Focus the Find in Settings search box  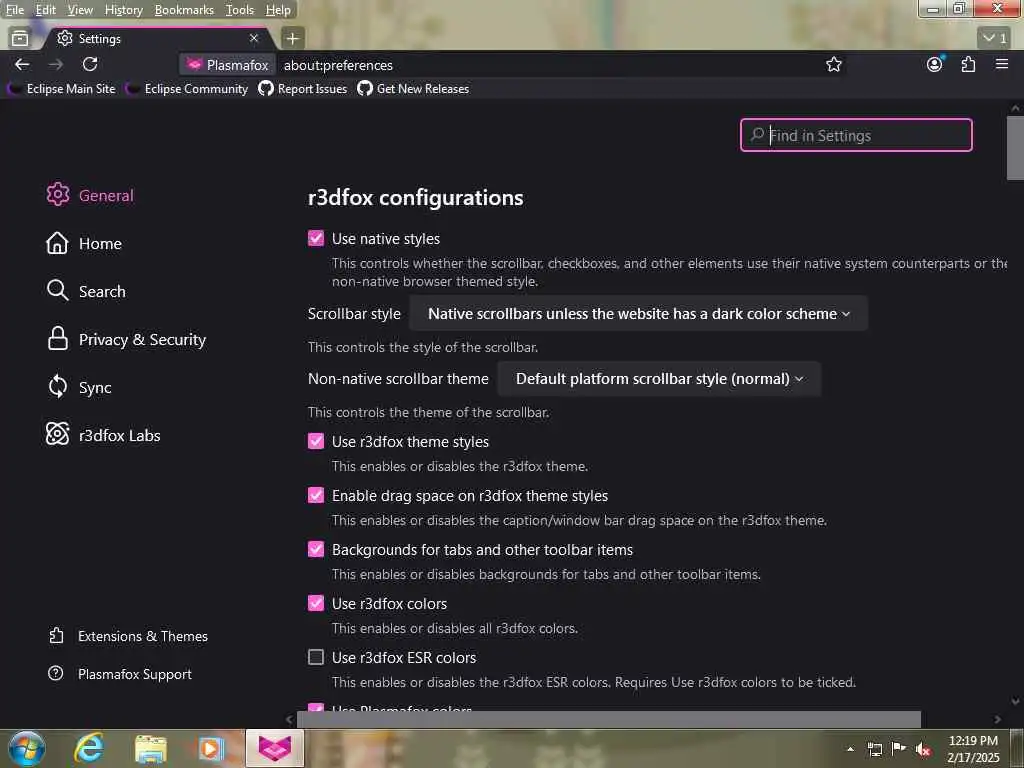click(x=856, y=135)
